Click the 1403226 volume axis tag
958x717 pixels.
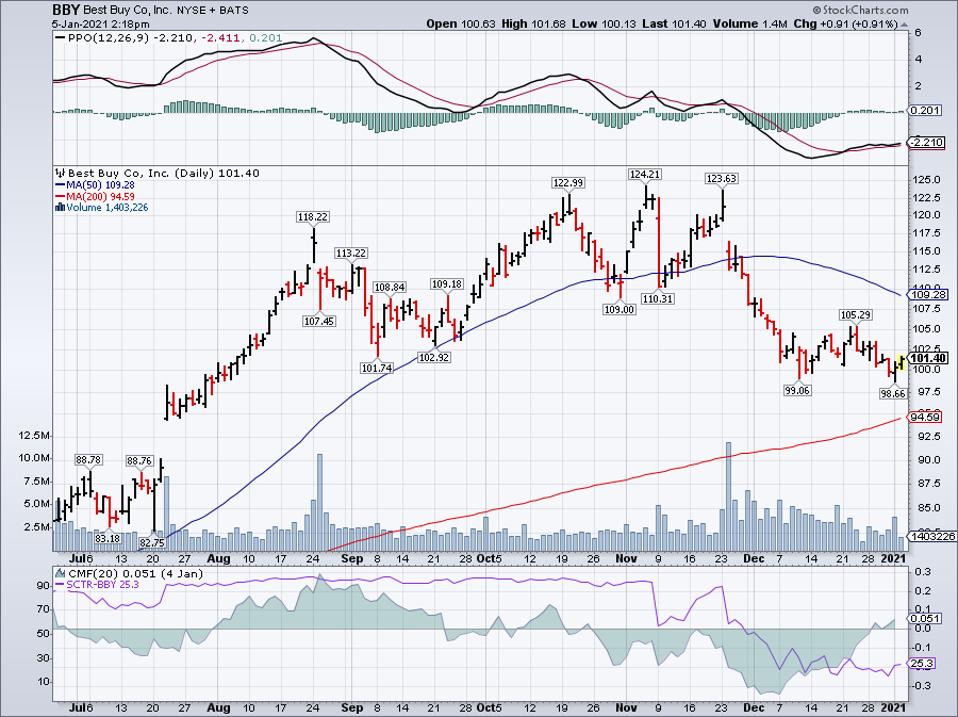(x=931, y=536)
